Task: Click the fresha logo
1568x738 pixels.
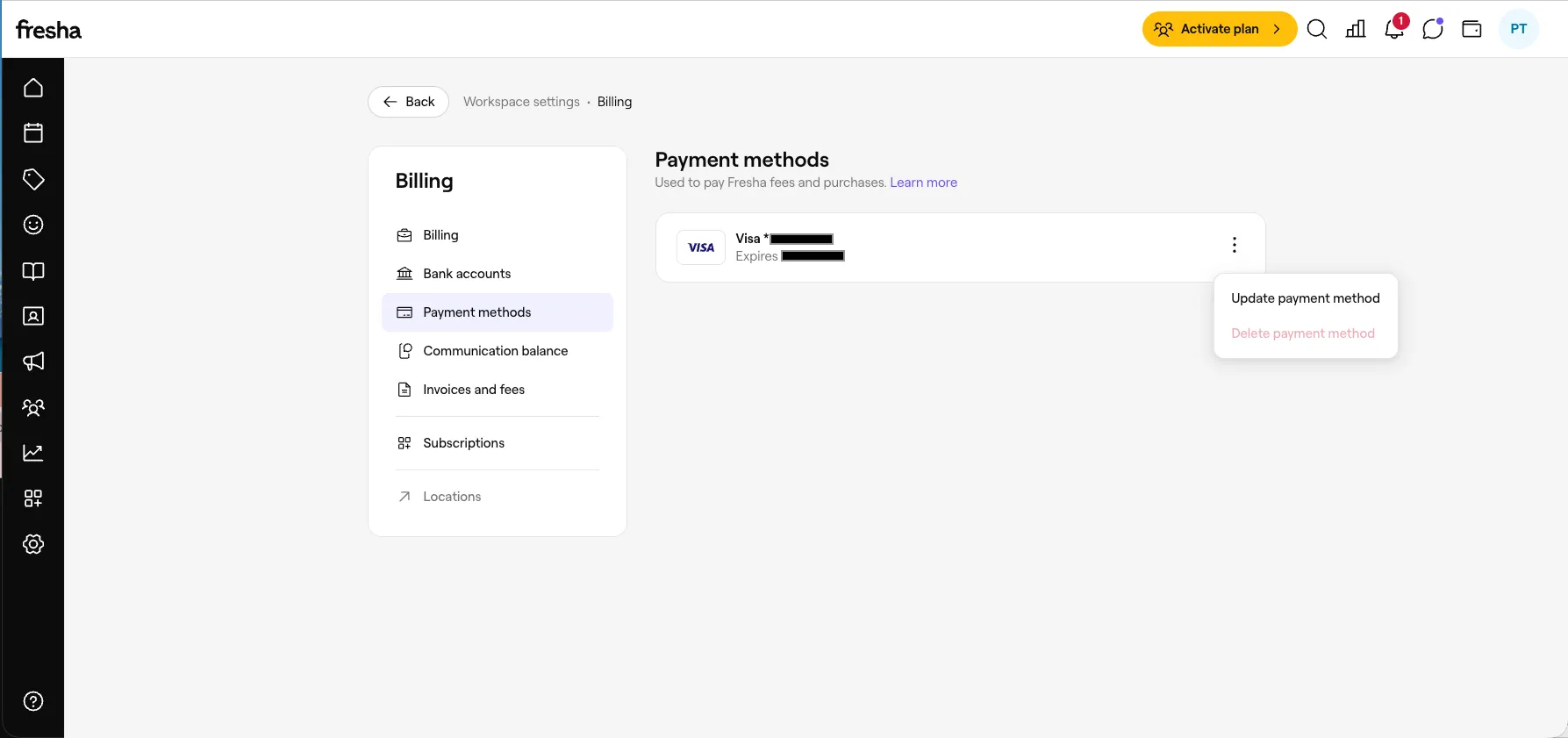Action: [48, 30]
